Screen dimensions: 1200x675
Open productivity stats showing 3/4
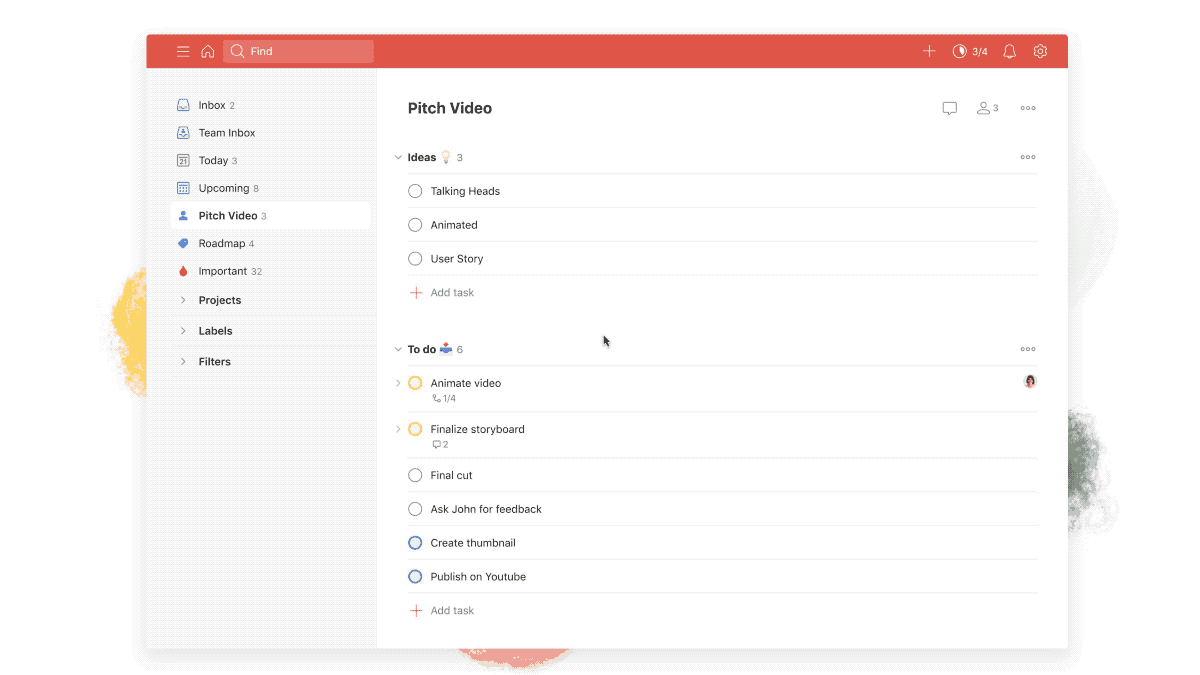click(x=970, y=51)
